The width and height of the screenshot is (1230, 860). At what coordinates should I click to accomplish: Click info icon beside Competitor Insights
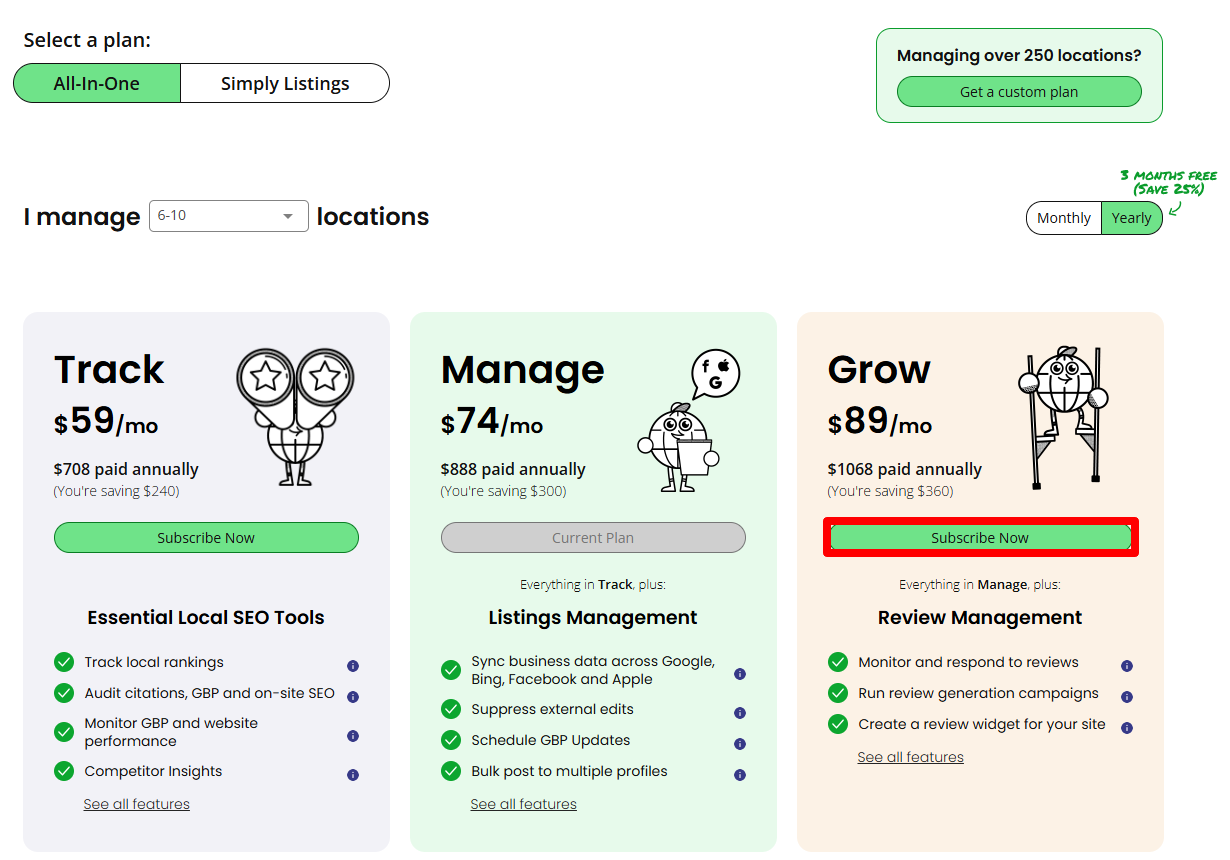click(x=353, y=775)
